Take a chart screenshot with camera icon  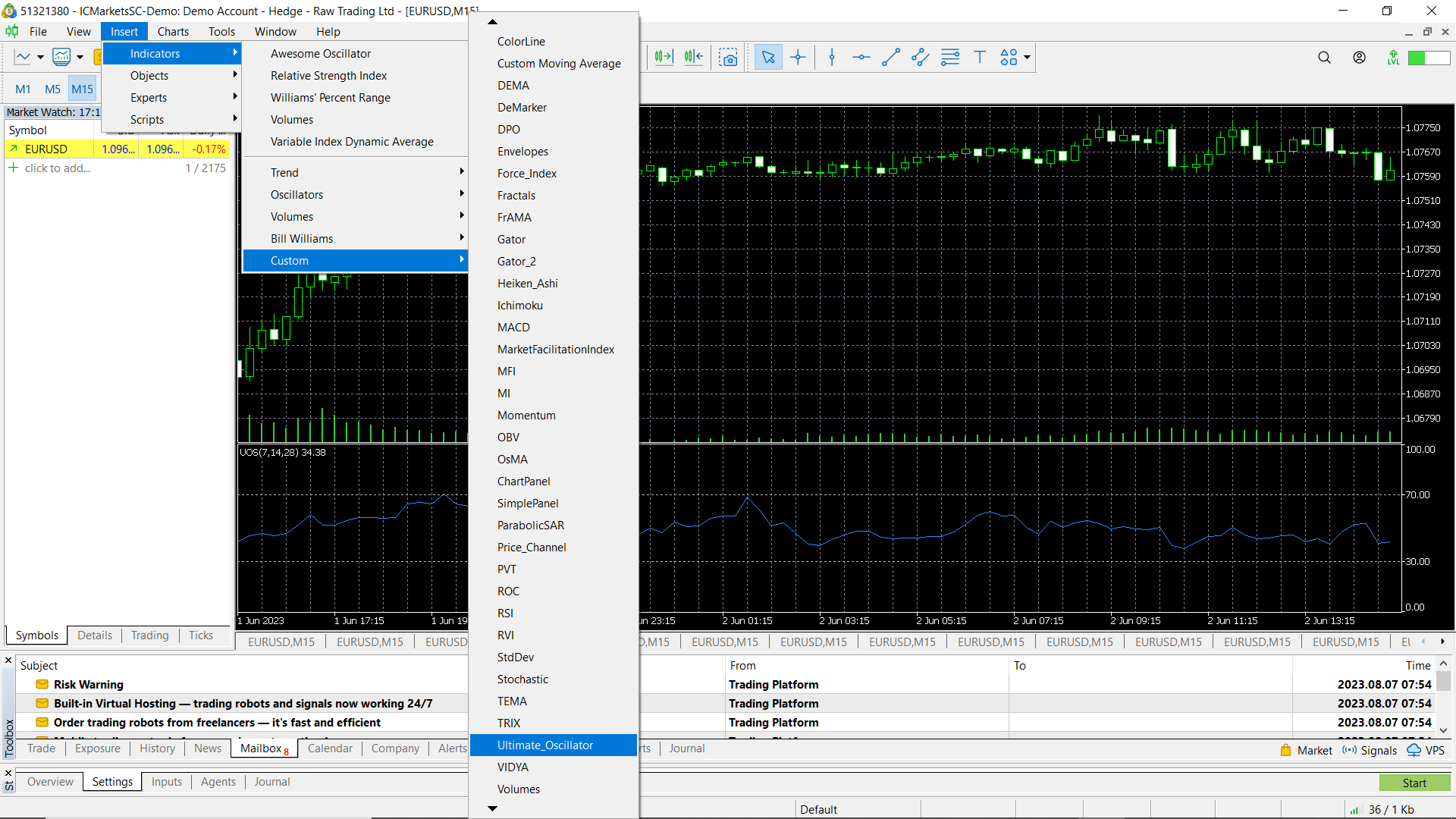click(x=728, y=58)
